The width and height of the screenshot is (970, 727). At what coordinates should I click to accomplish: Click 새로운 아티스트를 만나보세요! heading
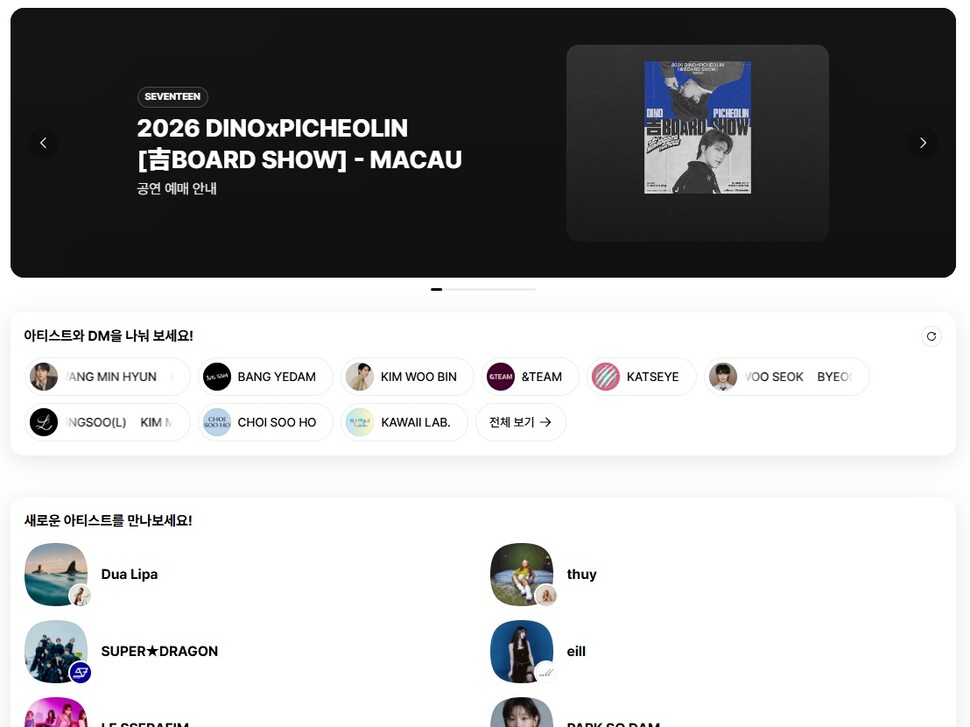click(108, 520)
